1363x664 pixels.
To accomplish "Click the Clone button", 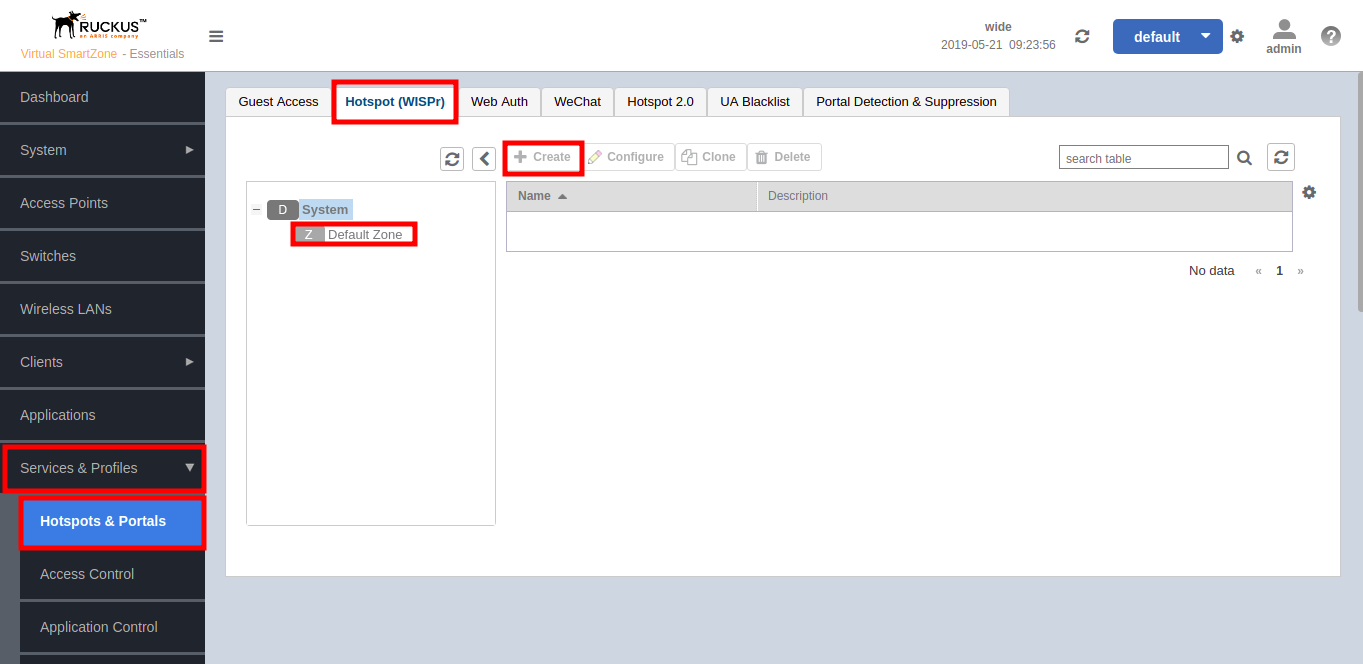I will 710,157.
